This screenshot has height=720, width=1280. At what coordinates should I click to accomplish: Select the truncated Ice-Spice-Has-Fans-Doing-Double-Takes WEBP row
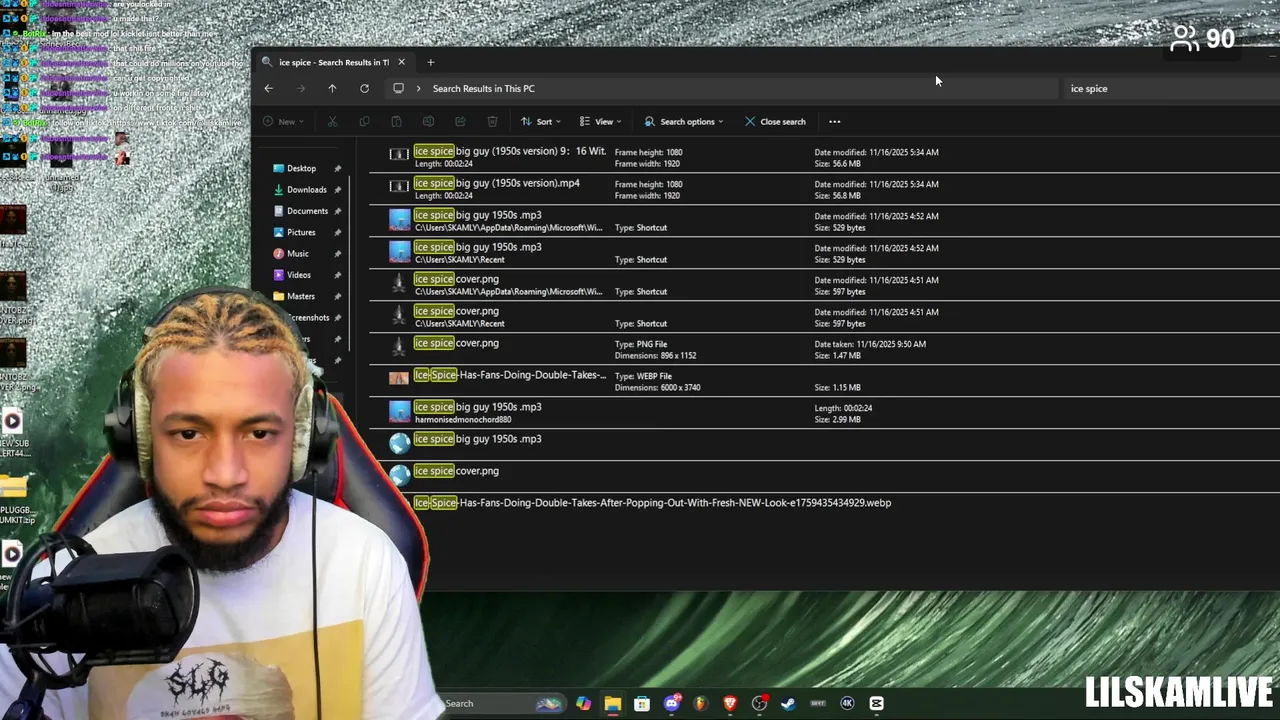[x=825, y=381]
